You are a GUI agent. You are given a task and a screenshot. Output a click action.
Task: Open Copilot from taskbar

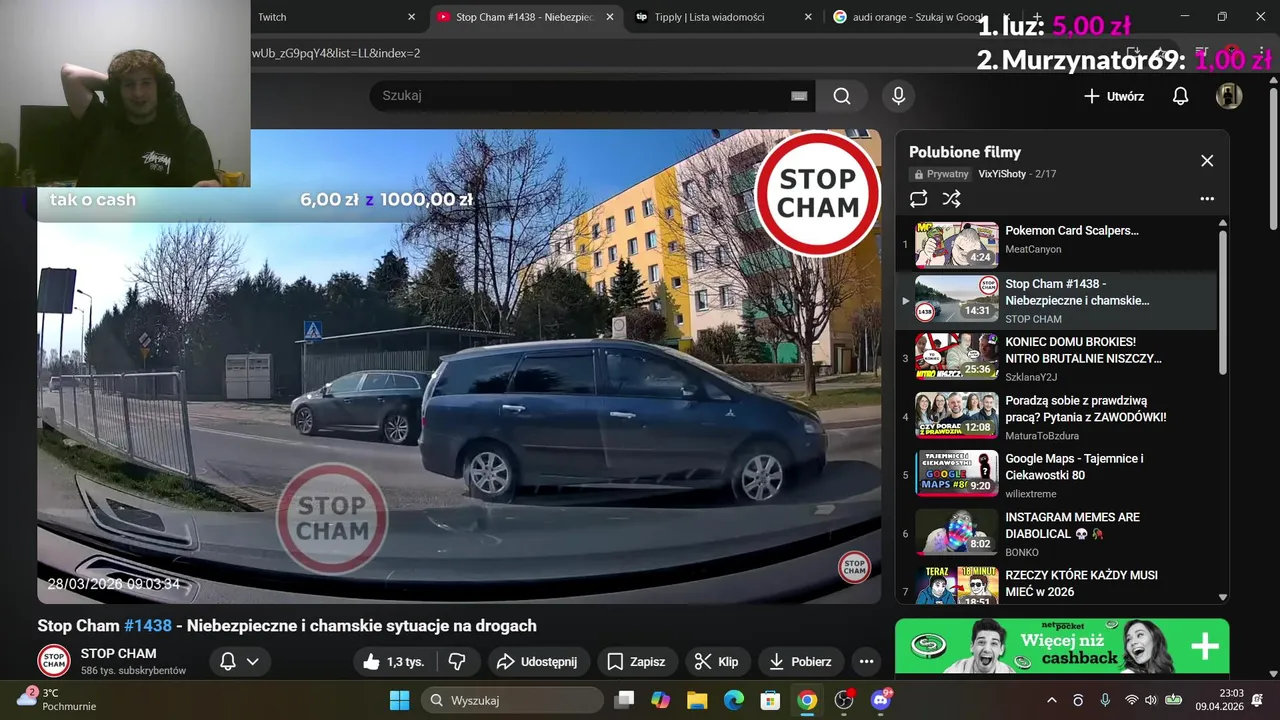point(660,700)
